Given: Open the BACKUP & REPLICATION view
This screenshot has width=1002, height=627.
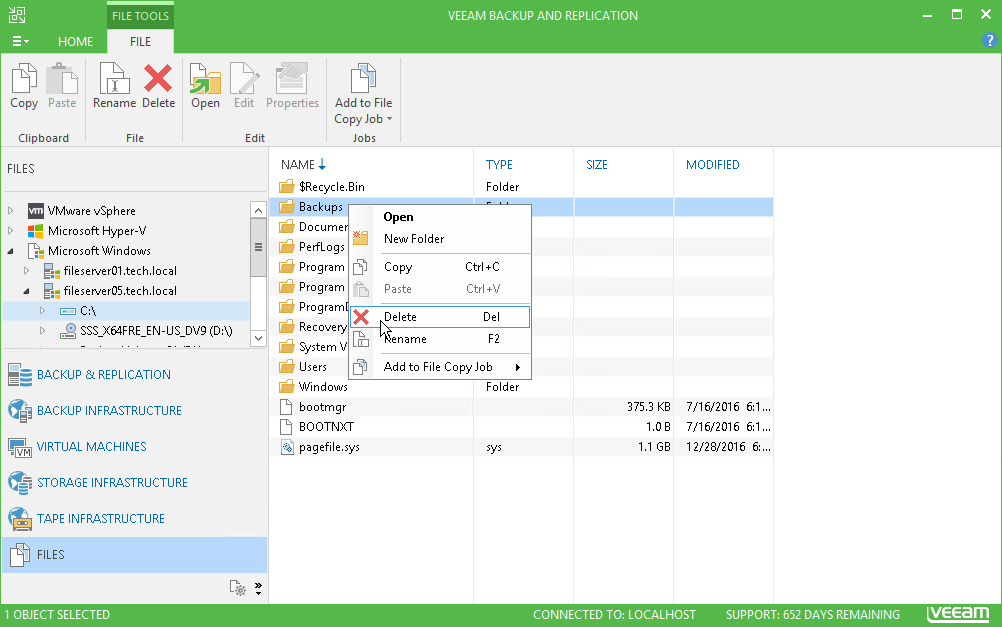Looking at the screenshot, I should pyautogui.click(x=104, y=375).
